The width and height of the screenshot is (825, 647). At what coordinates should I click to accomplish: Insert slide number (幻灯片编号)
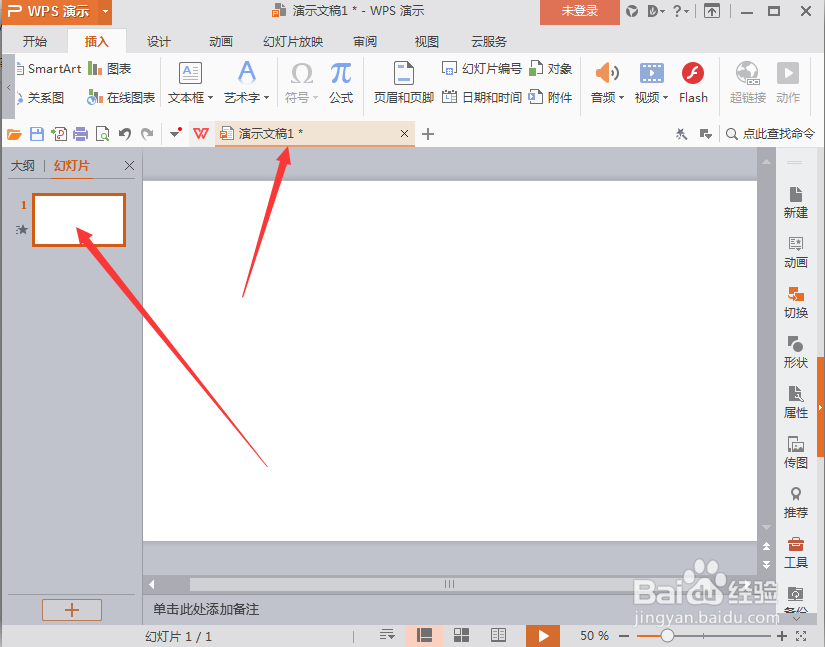pos(481,69)
